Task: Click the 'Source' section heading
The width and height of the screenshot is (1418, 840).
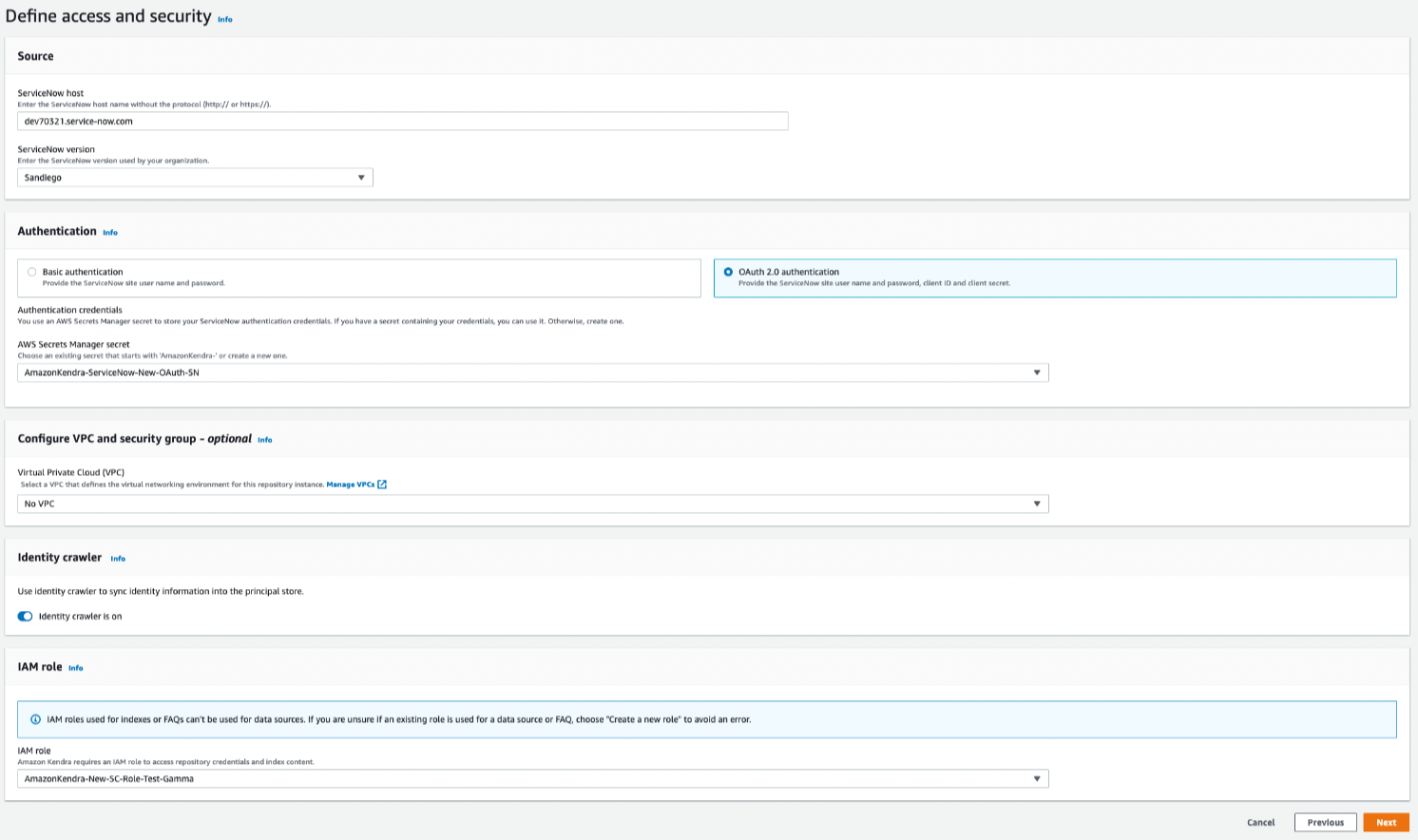Action: click(x=36, y=56)
